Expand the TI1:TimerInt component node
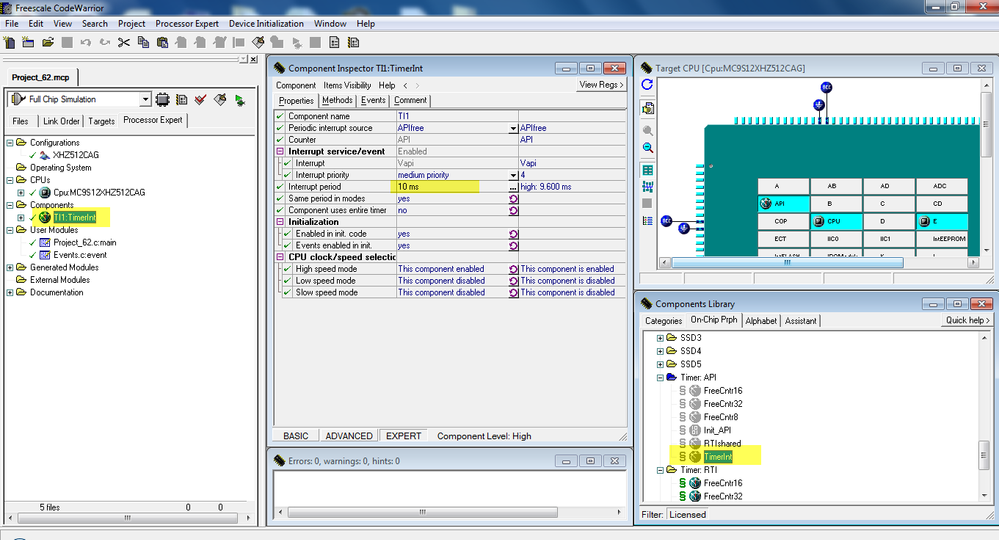 (21, 218)
